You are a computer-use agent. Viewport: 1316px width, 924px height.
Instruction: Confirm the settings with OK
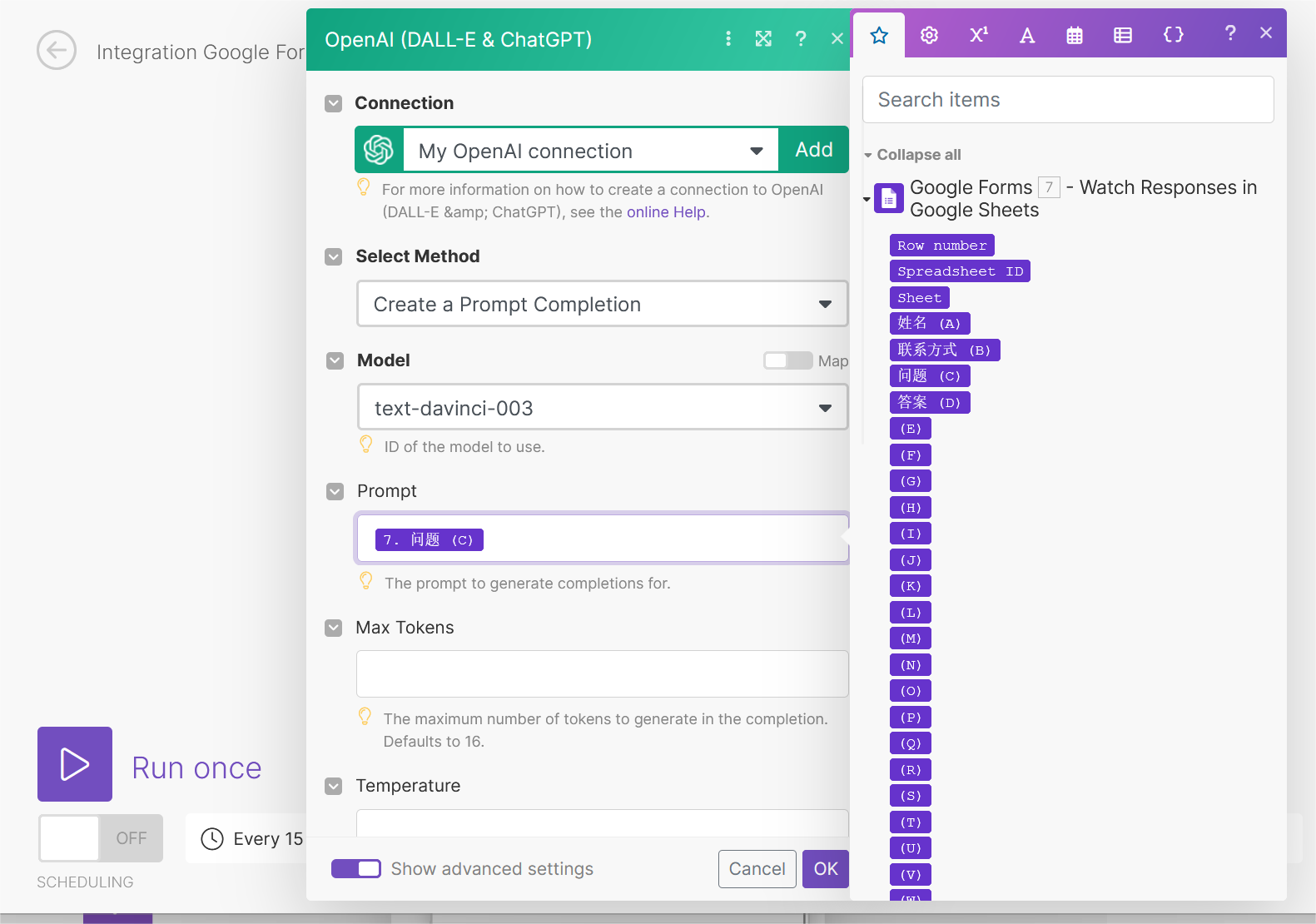[x=826, y=869]
